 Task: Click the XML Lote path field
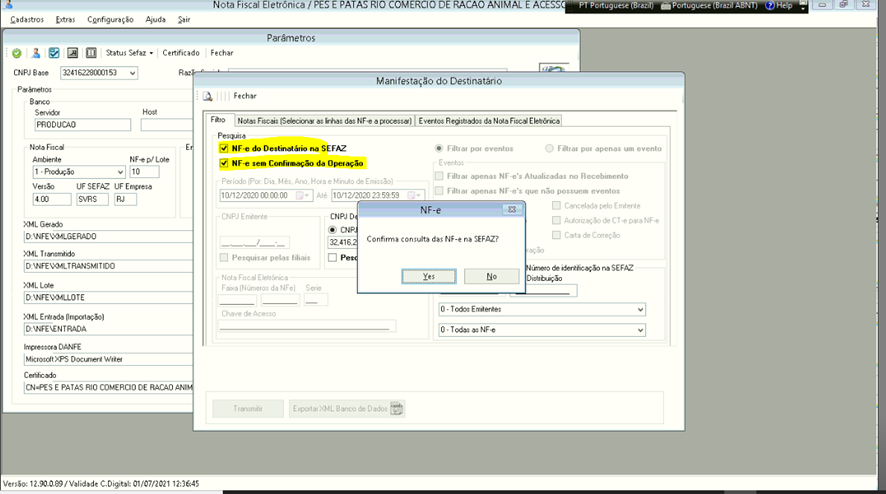pos(108,297)
